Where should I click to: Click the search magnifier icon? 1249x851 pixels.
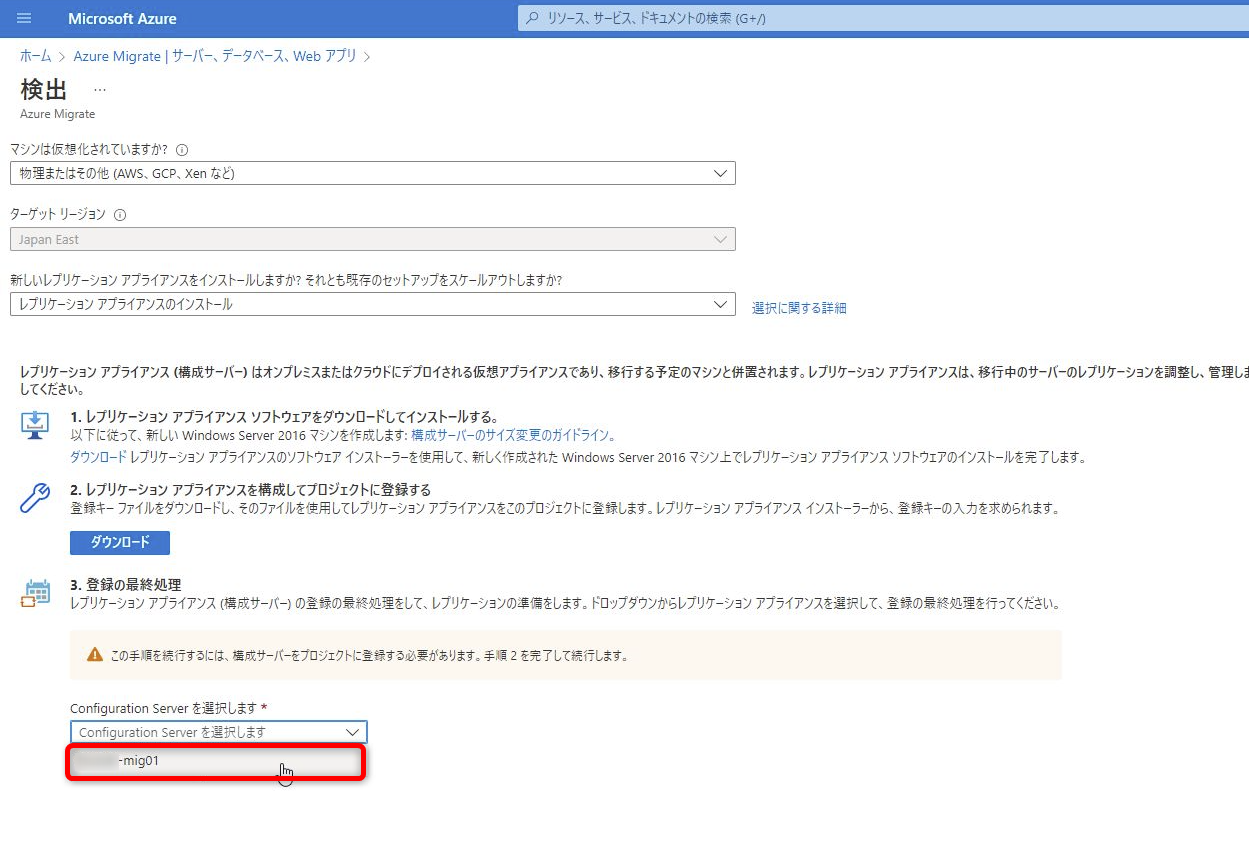click(532, 18)
